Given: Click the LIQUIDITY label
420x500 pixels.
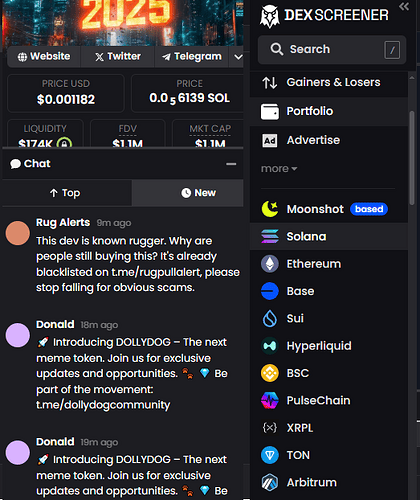Looking at the screenshot, I should 45,129.
